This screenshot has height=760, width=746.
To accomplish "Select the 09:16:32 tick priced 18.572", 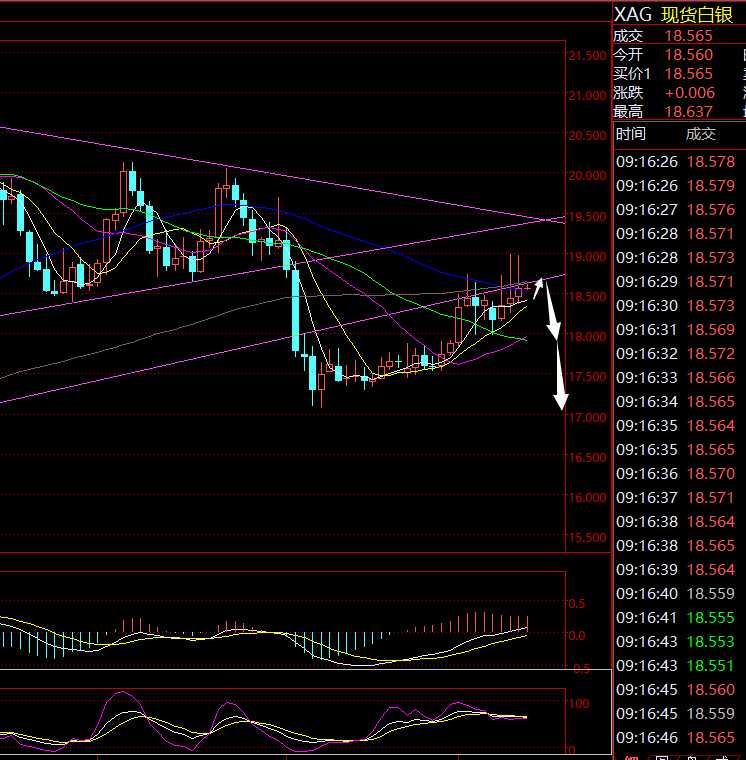I will coord(676,353).
